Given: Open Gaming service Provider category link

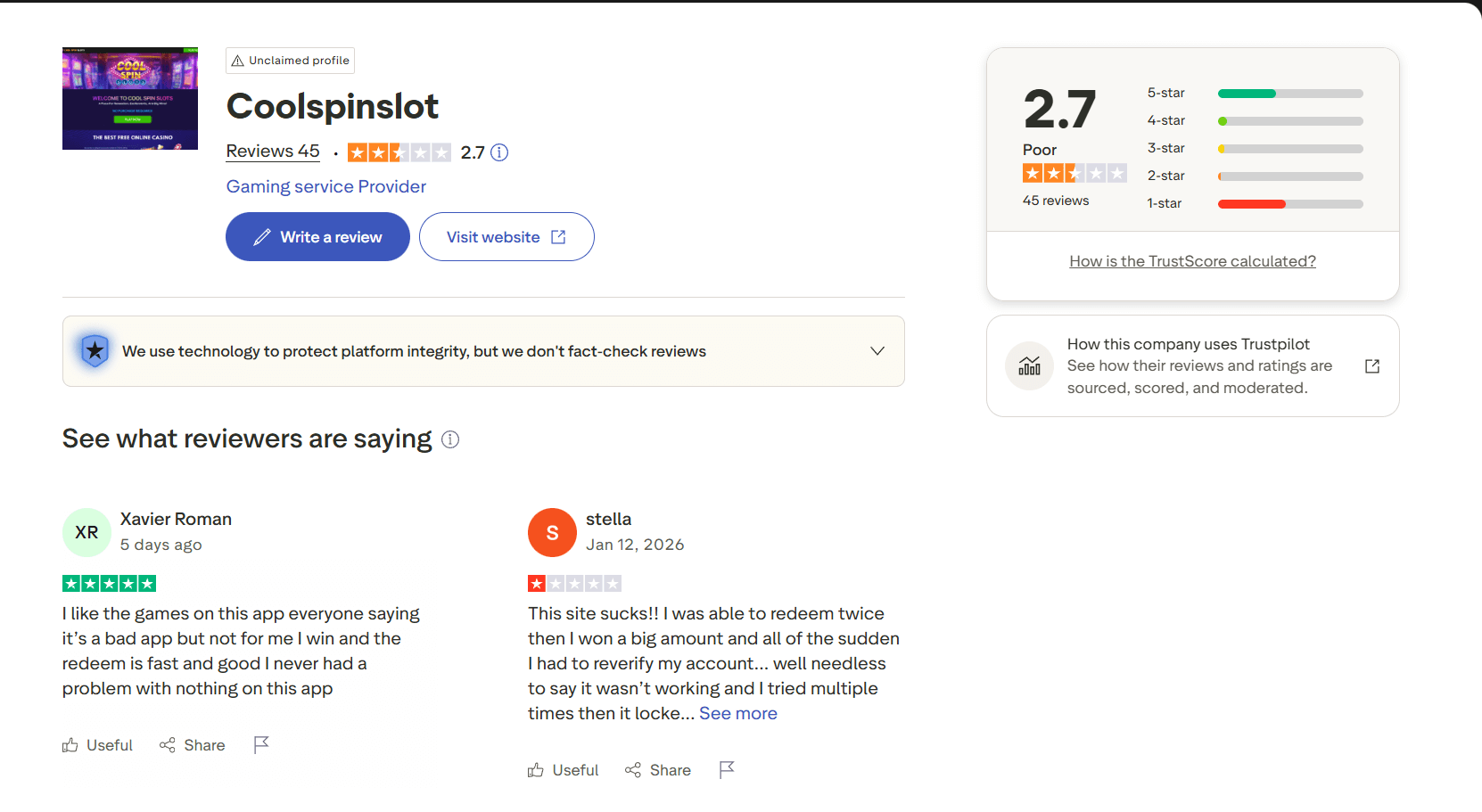Looking at the screenshot, I should 326,186.
